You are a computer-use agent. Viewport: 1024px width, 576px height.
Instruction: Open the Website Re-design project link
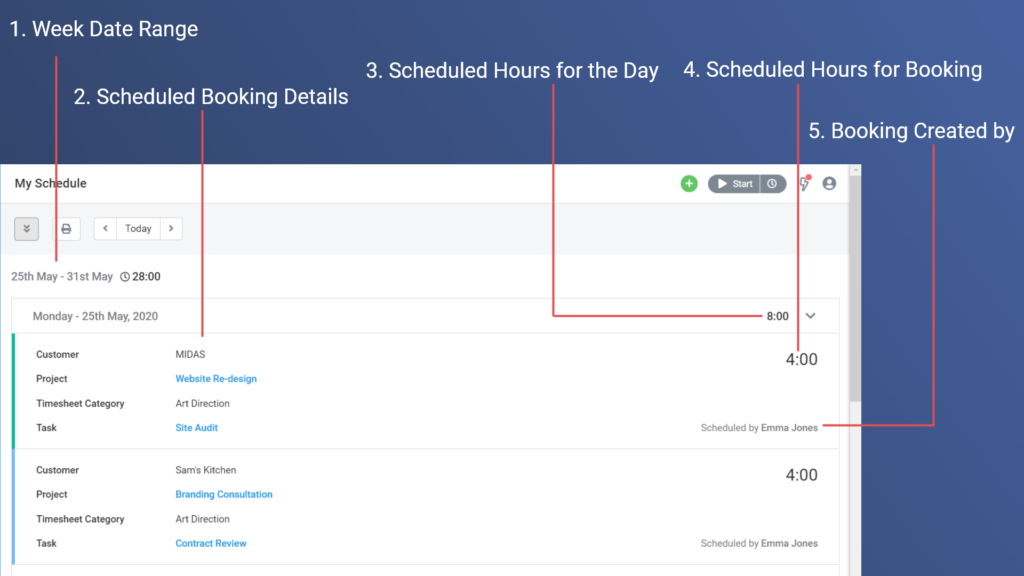point(216,378)
